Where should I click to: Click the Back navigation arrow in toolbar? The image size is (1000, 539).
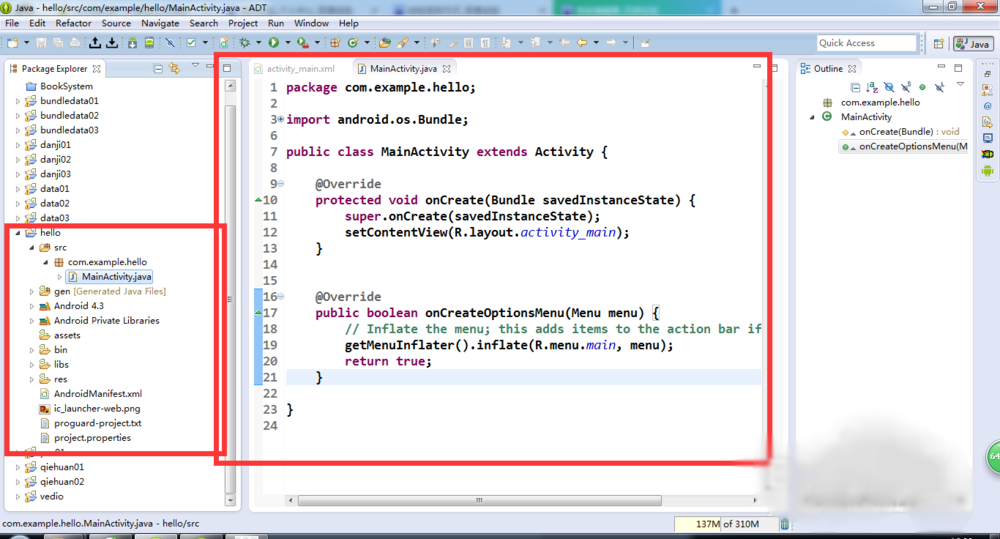click(582, 43)
